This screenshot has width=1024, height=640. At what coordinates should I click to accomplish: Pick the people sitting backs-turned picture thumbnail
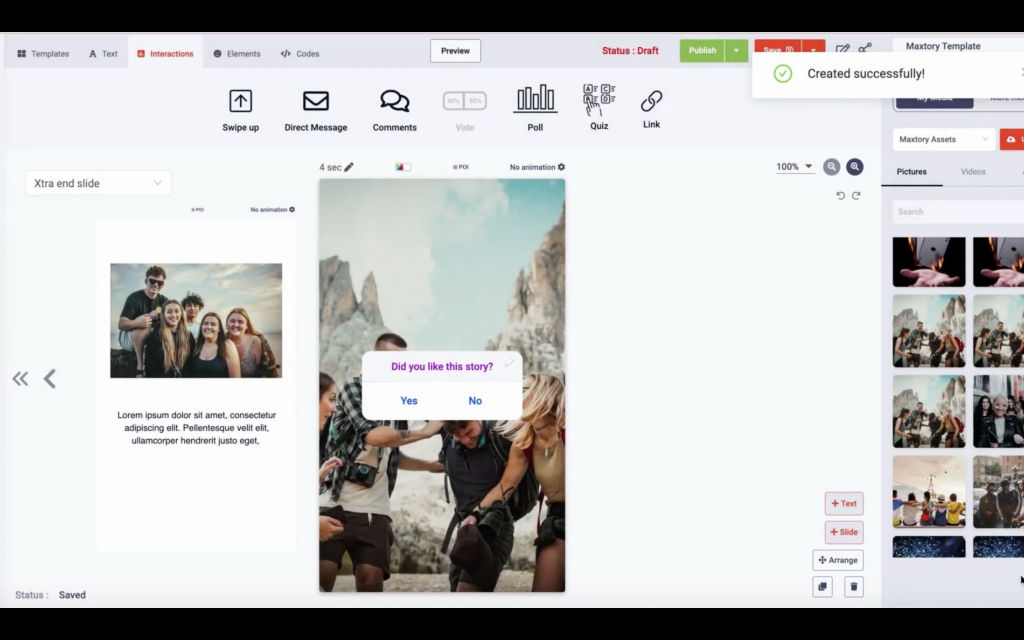[x=929, y=492]
